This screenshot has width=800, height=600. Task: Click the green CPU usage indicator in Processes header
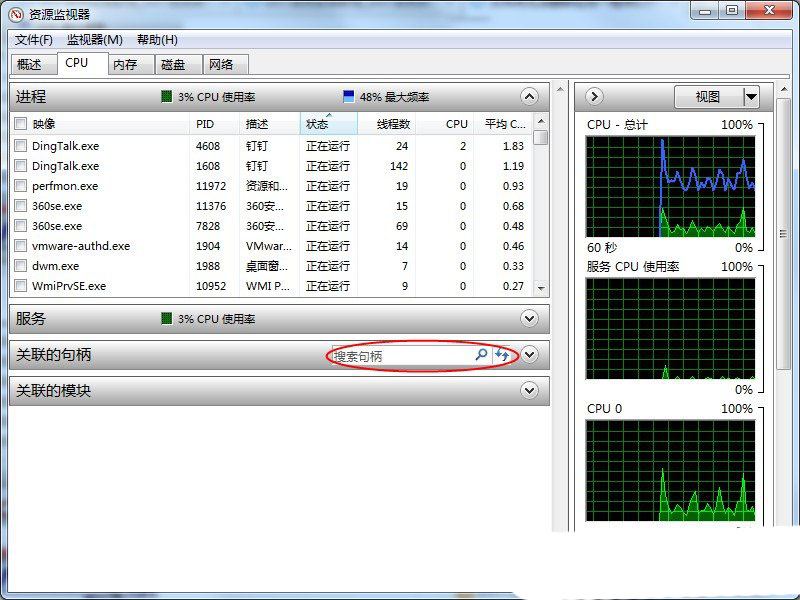tap(166, 97)
